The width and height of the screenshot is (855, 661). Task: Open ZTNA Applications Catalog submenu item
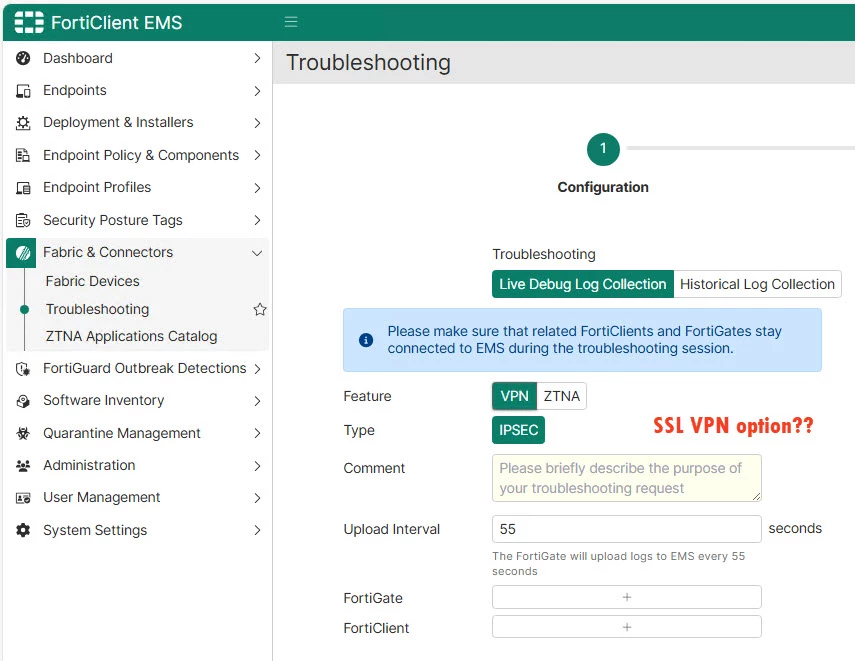131,336
